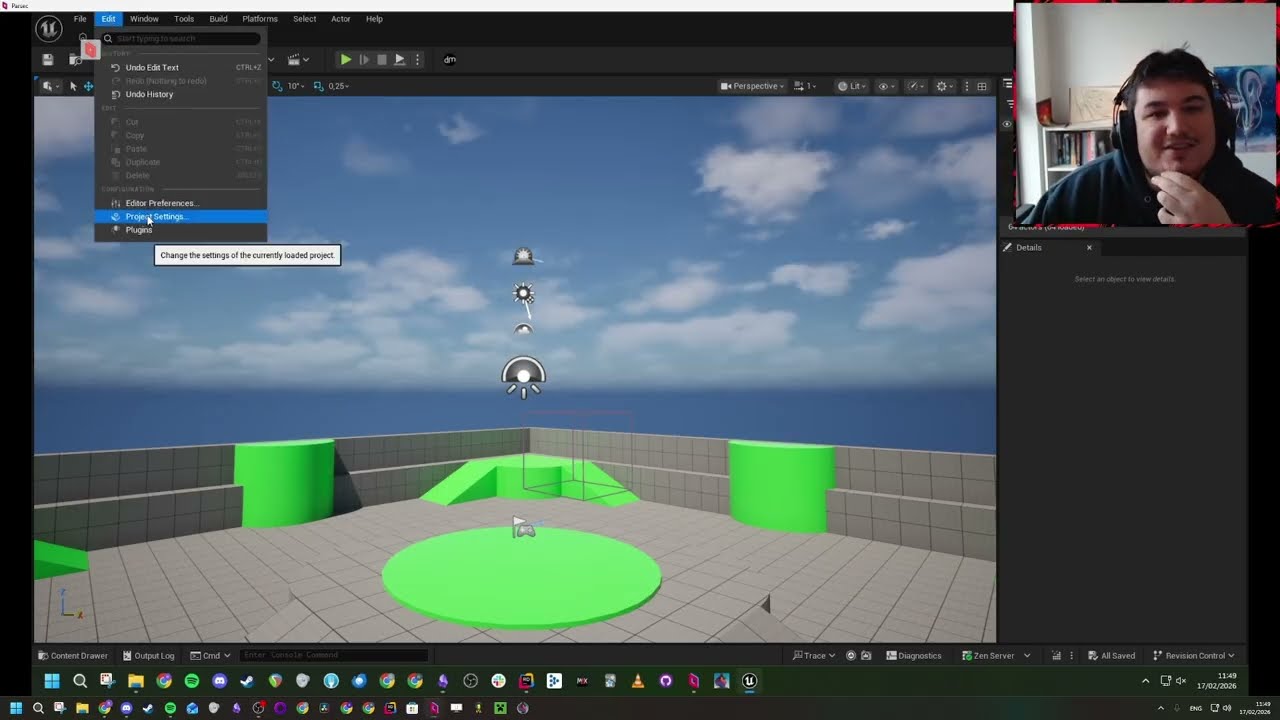Screen dimensions: 1280x720
Task: Open VLC from the taskbar
Action: [x=638, y=681]
